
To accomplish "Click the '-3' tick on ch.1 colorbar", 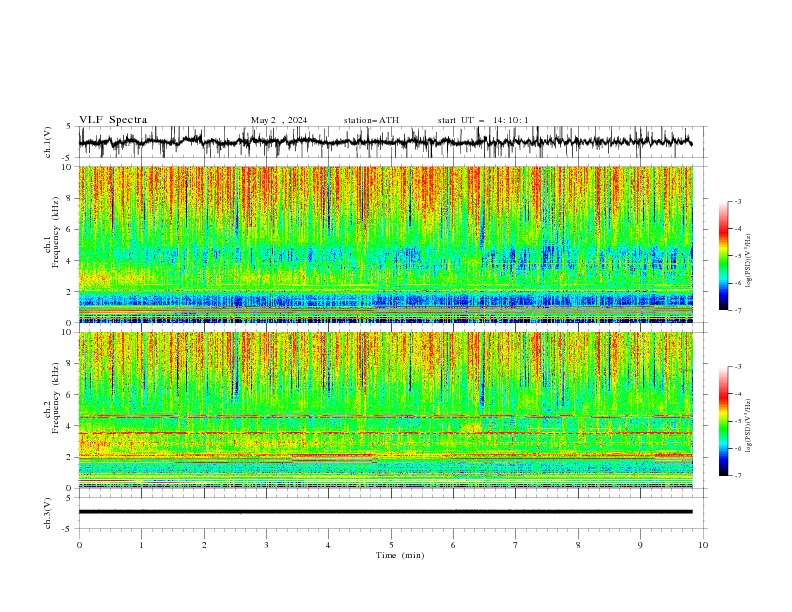I will [x=738, y=201].
